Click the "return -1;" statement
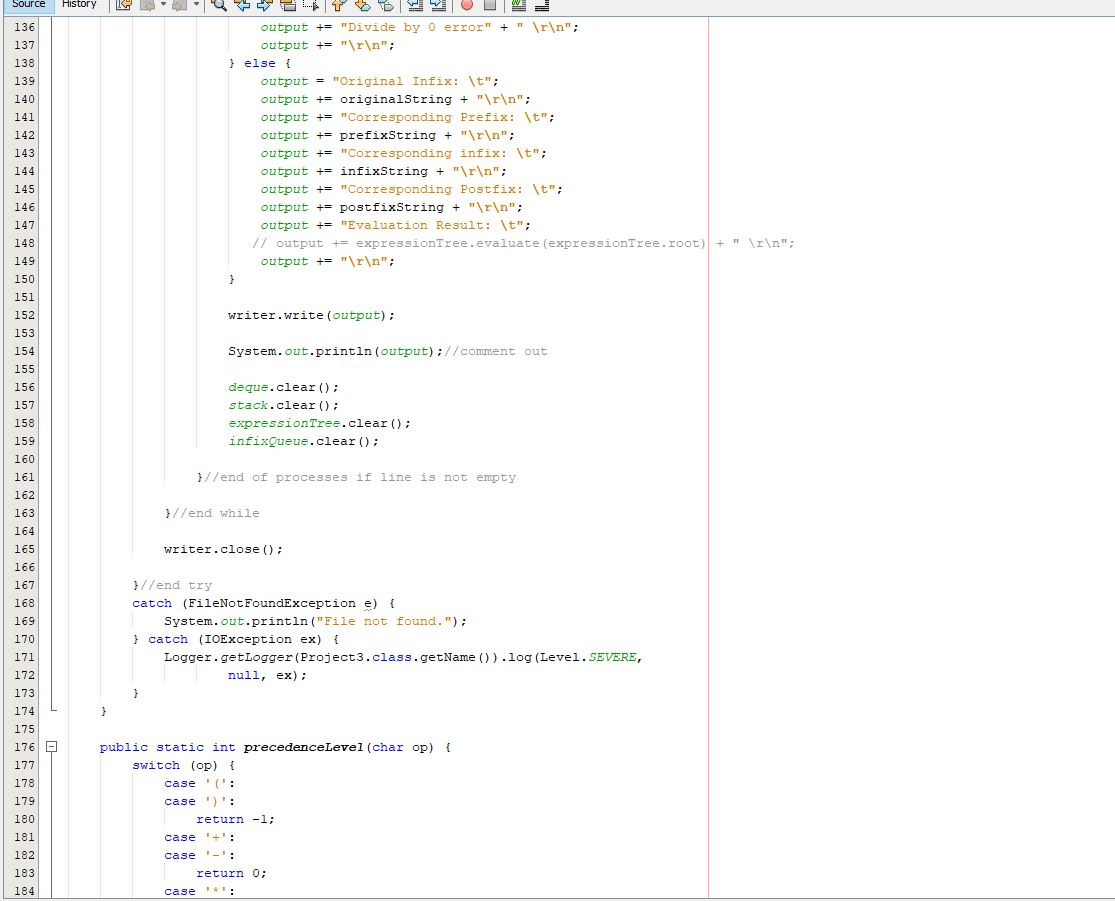Screen dimensions: 1115x901 click(x=235, y=819)
